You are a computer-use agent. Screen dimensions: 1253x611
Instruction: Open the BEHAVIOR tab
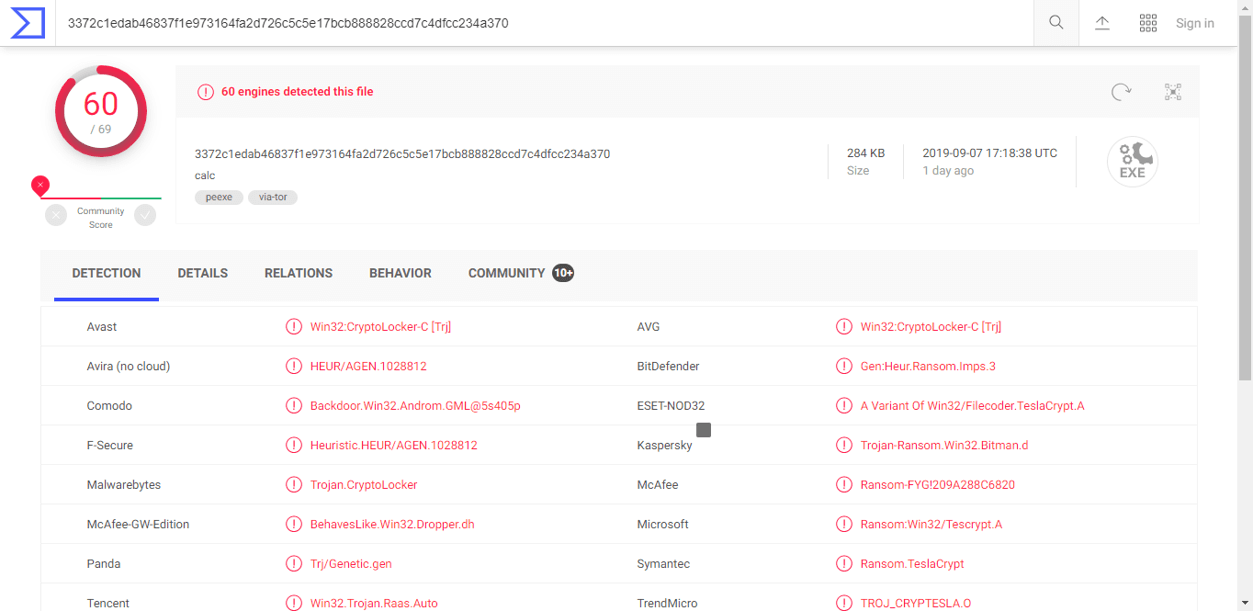400,273
